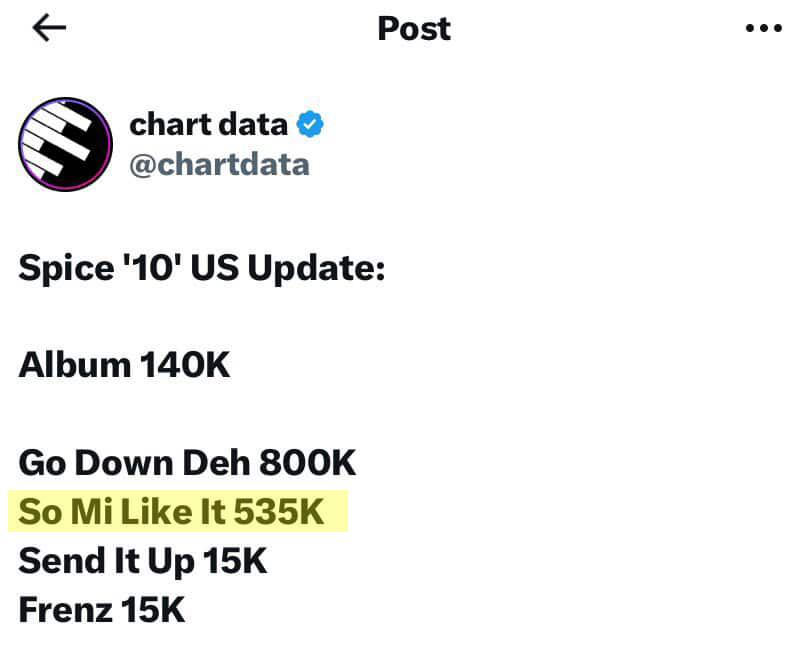
Task: Click the Send It Up 15K line
Action: 143,561
